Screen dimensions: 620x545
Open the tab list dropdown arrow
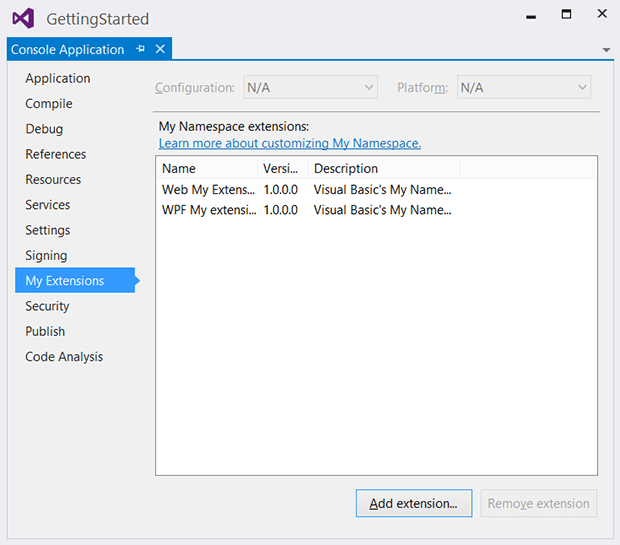[x=606, y=50]
